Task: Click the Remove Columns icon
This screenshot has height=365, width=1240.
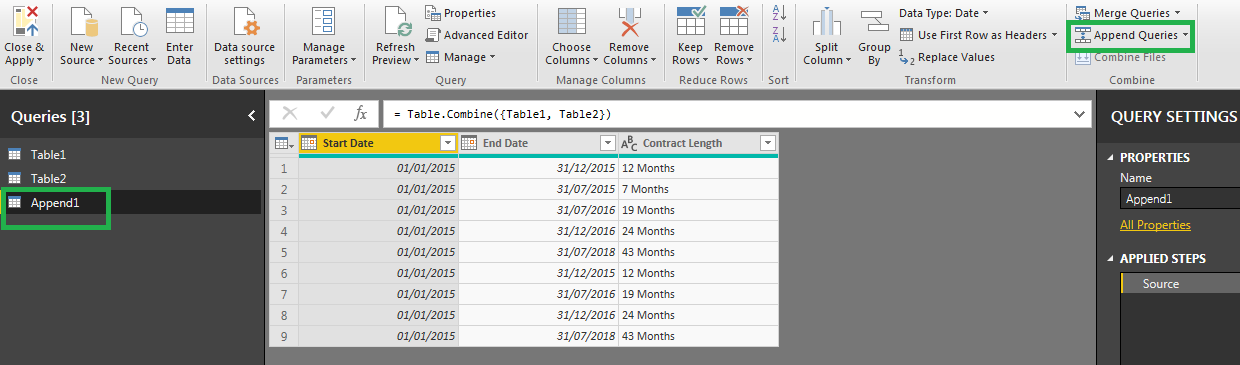Action: 629,21
